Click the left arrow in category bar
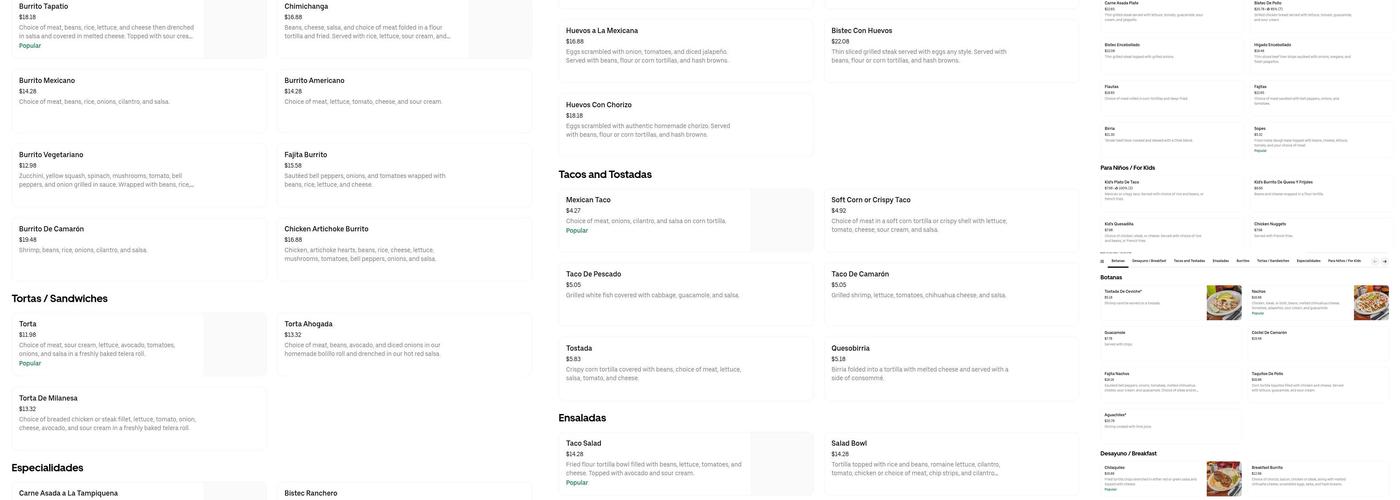The width and height of the screenshot is (1400, 500). coord(1375,261)
